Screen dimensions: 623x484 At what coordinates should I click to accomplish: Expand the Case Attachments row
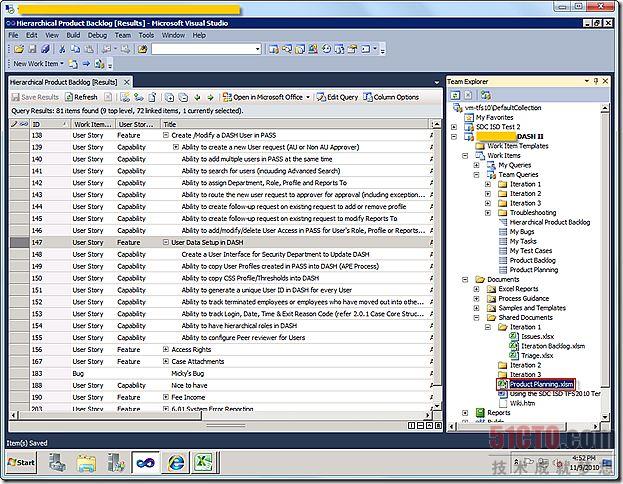click(x=166, y=362)
